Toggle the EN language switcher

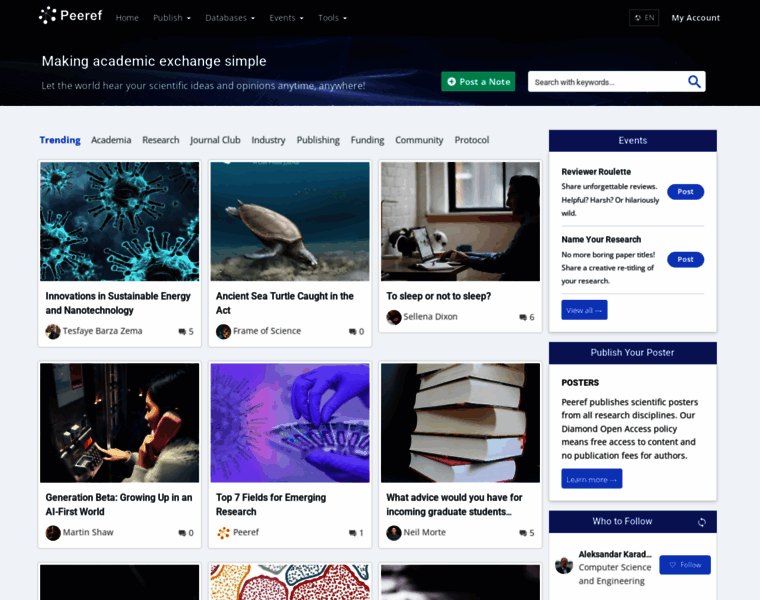tap(643, 17)
